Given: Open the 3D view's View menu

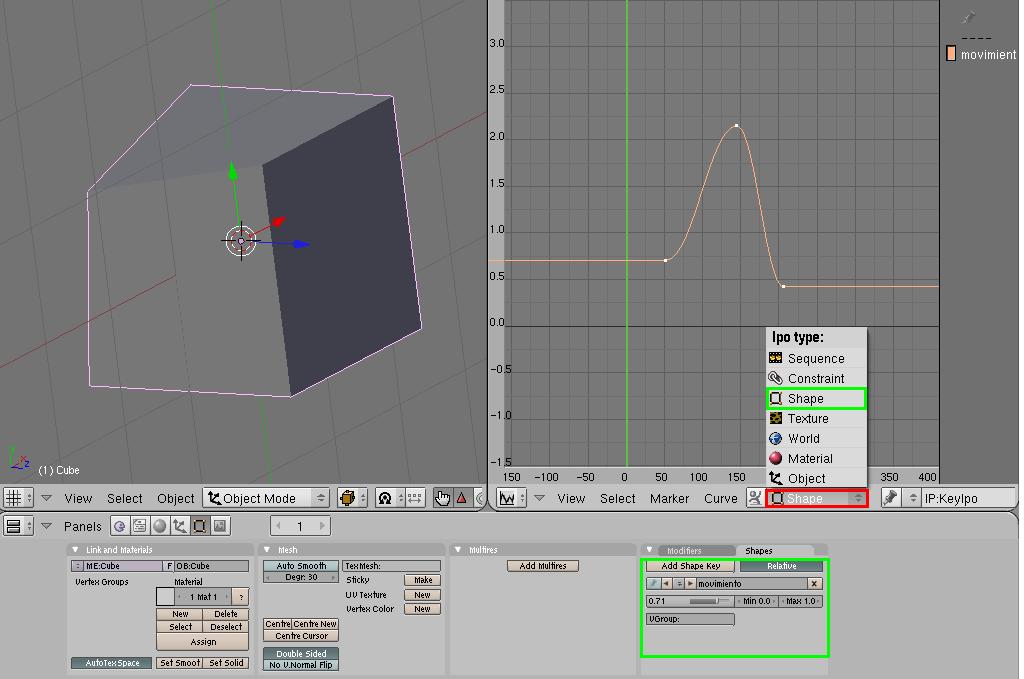Looking at the screenshot, I should coord(78,498).
